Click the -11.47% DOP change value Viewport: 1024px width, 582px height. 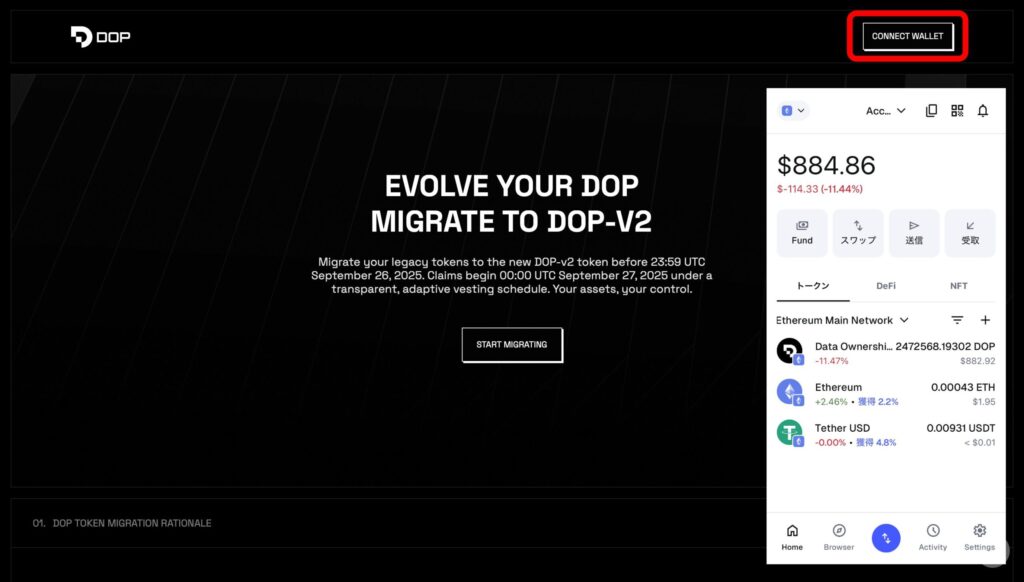pyautogui.click(x=831, y=361)
